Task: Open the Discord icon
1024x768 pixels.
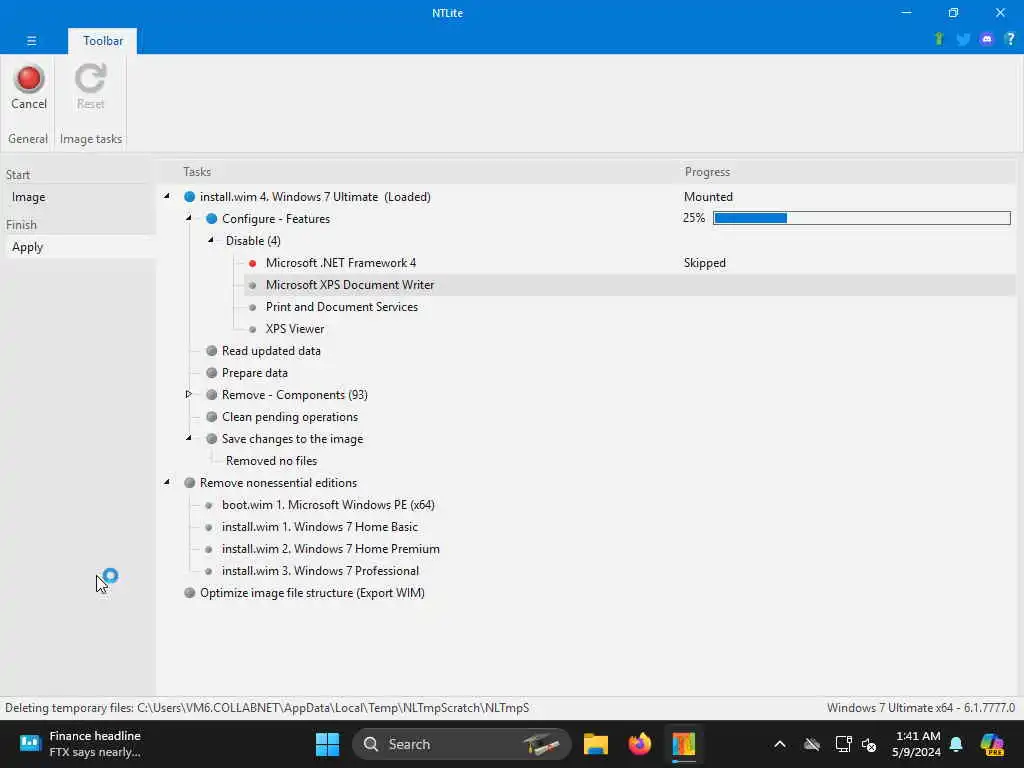Action: pos(987,39)
